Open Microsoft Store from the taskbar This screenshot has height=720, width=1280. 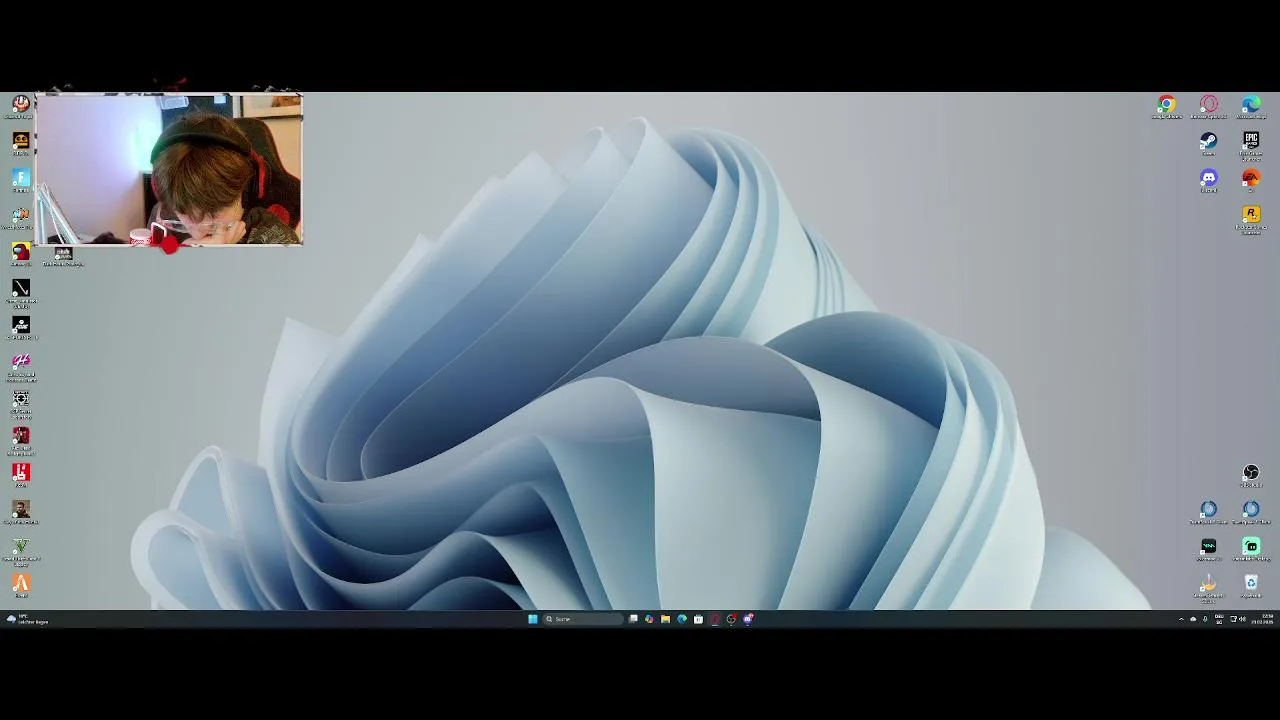click(698, 619)
